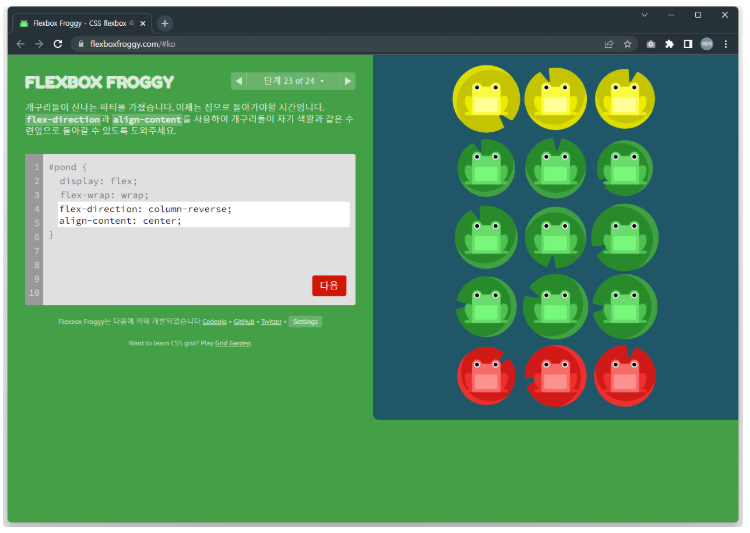Click the first yellow frog

click(x=486, y=99)
